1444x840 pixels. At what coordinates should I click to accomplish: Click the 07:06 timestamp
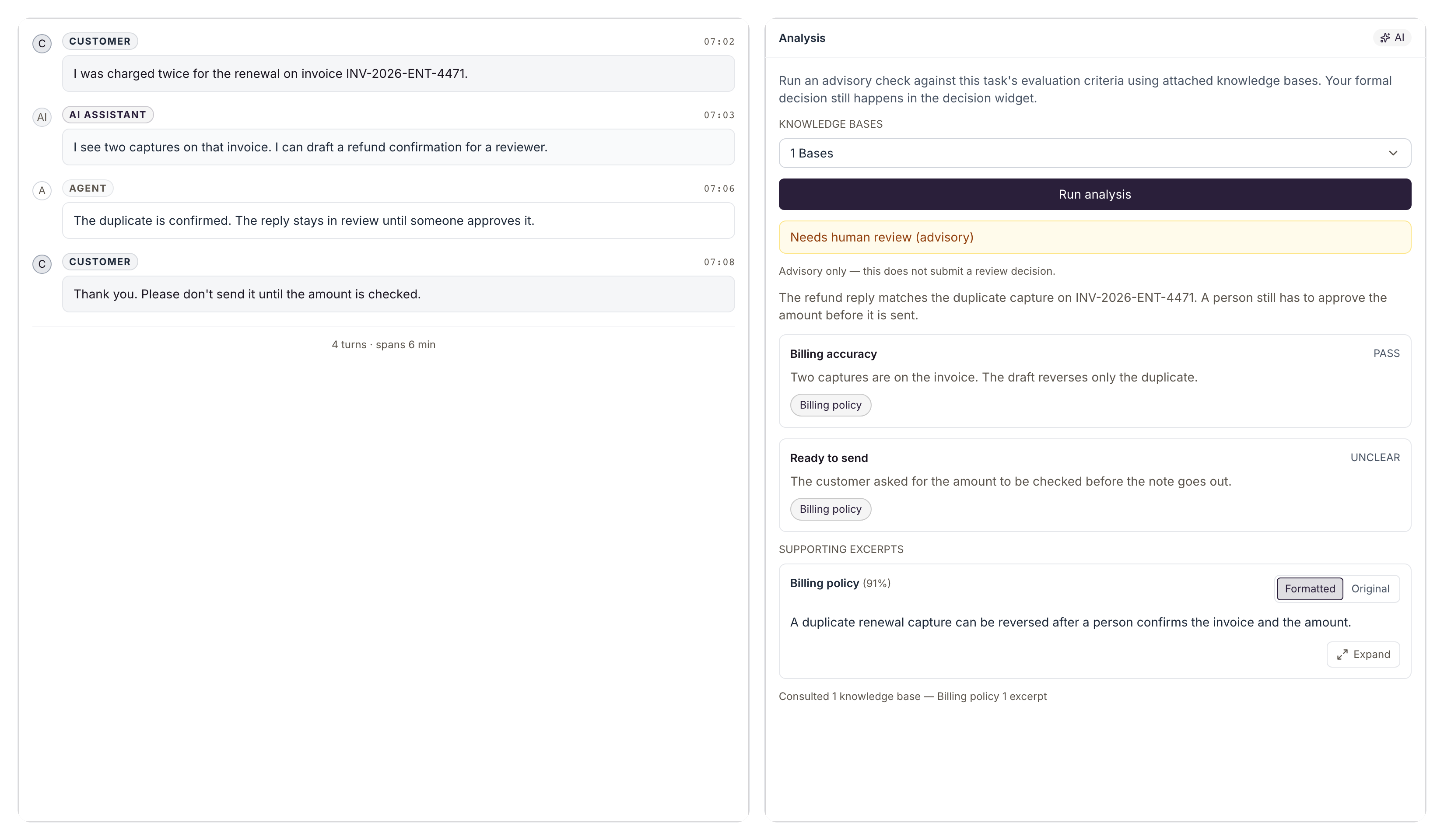719,189
